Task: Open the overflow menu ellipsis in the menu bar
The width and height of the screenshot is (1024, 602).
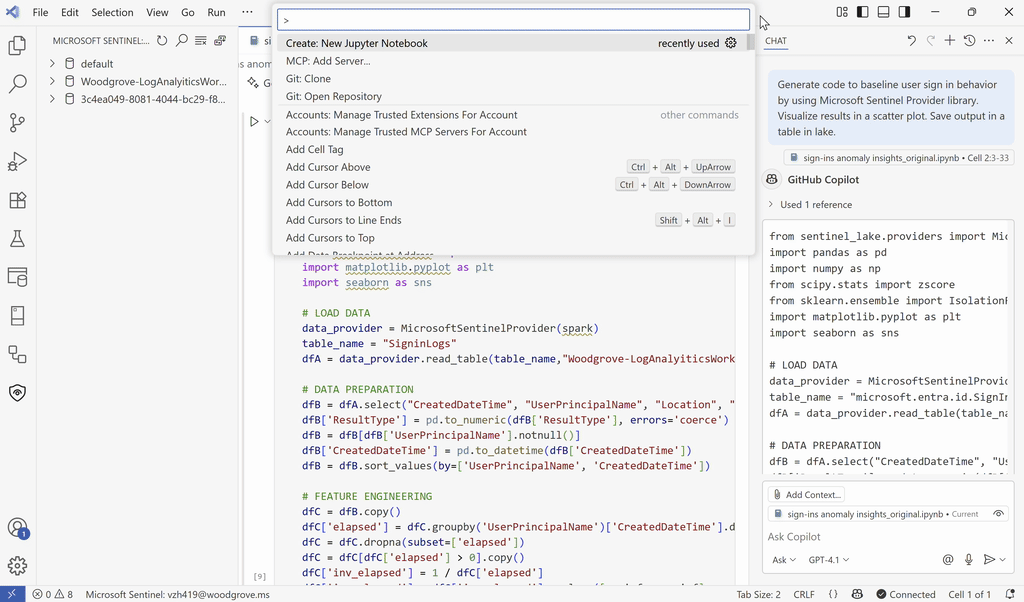Action: (247, 12)
